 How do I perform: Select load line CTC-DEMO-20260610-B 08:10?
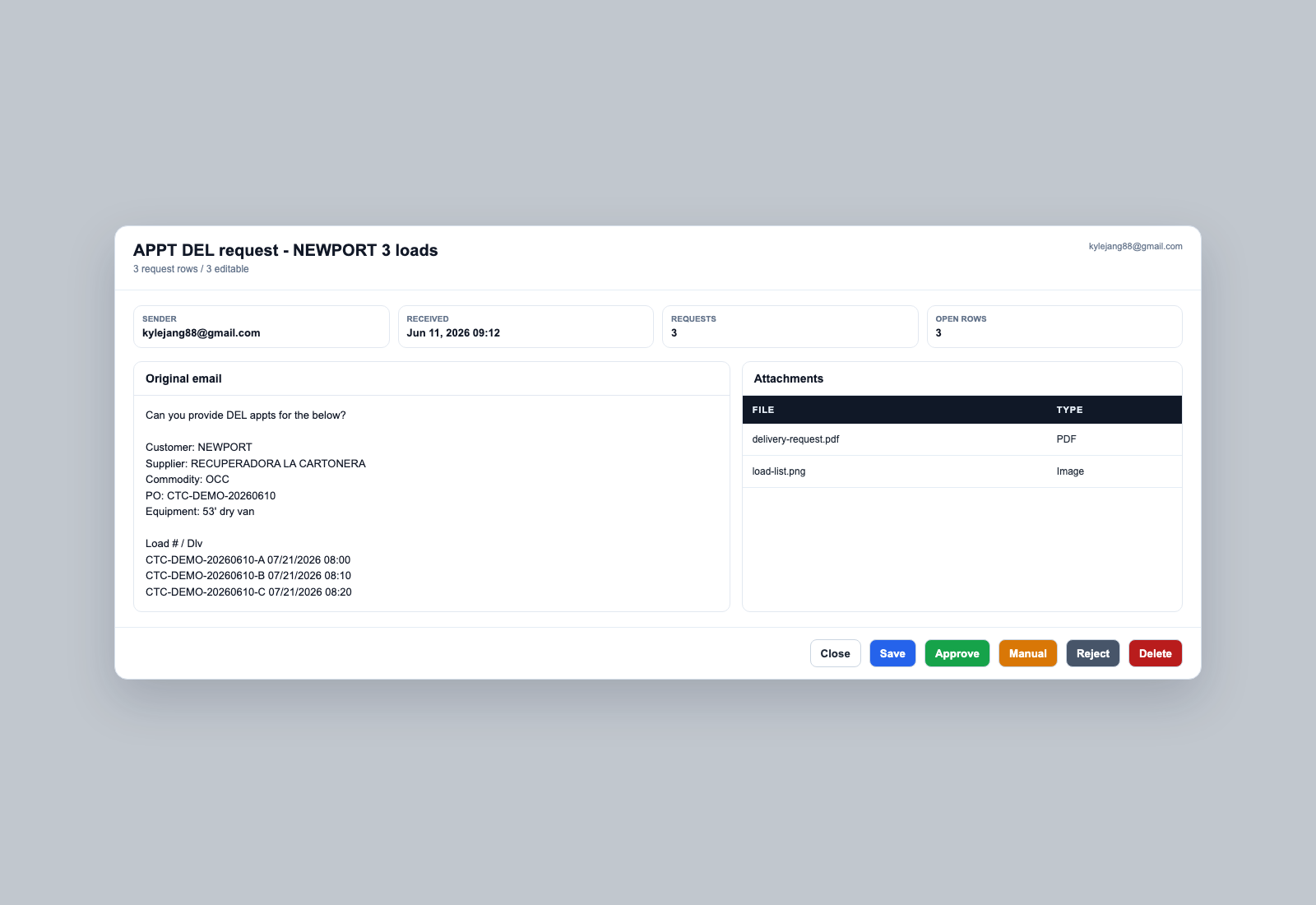coord(248,576)
